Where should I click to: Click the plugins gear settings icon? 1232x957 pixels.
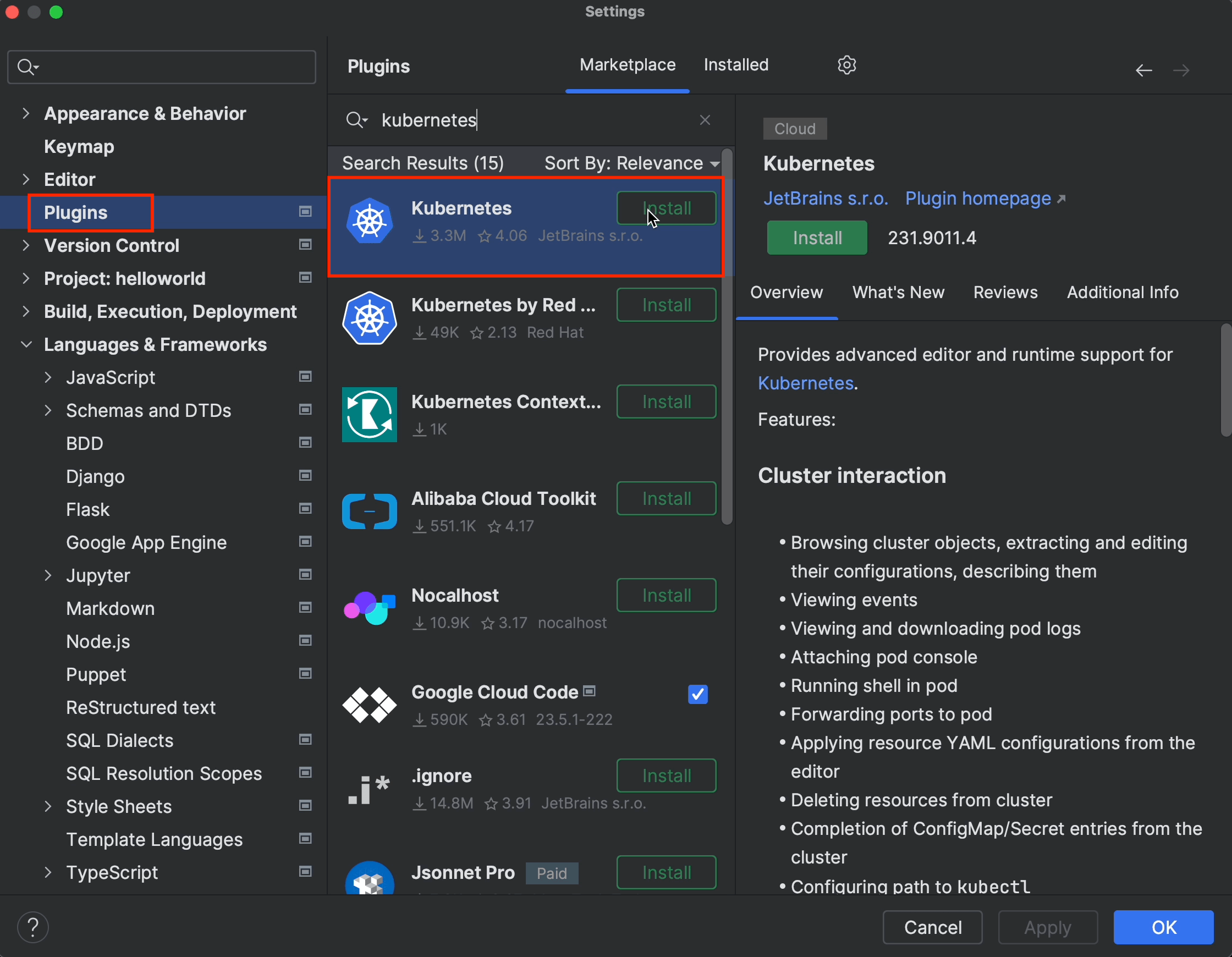coord(846,65)
